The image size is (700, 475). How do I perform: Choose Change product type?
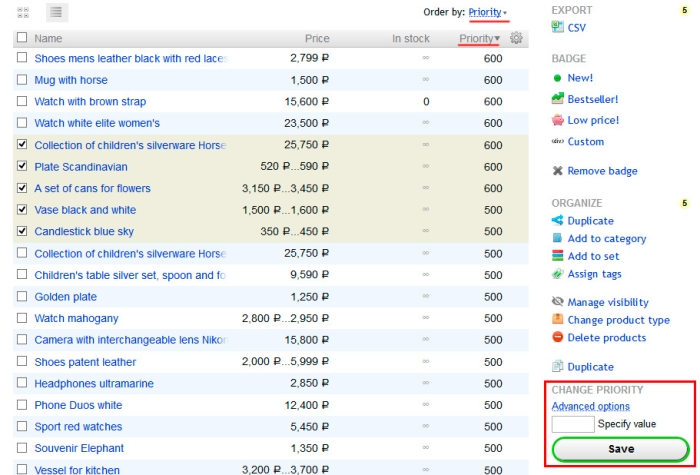618,320
